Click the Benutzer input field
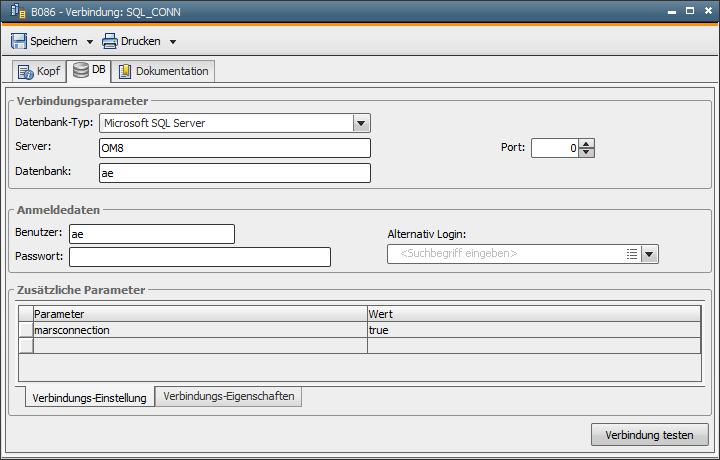This screenshot has height=460, width=720. point(151,234)
